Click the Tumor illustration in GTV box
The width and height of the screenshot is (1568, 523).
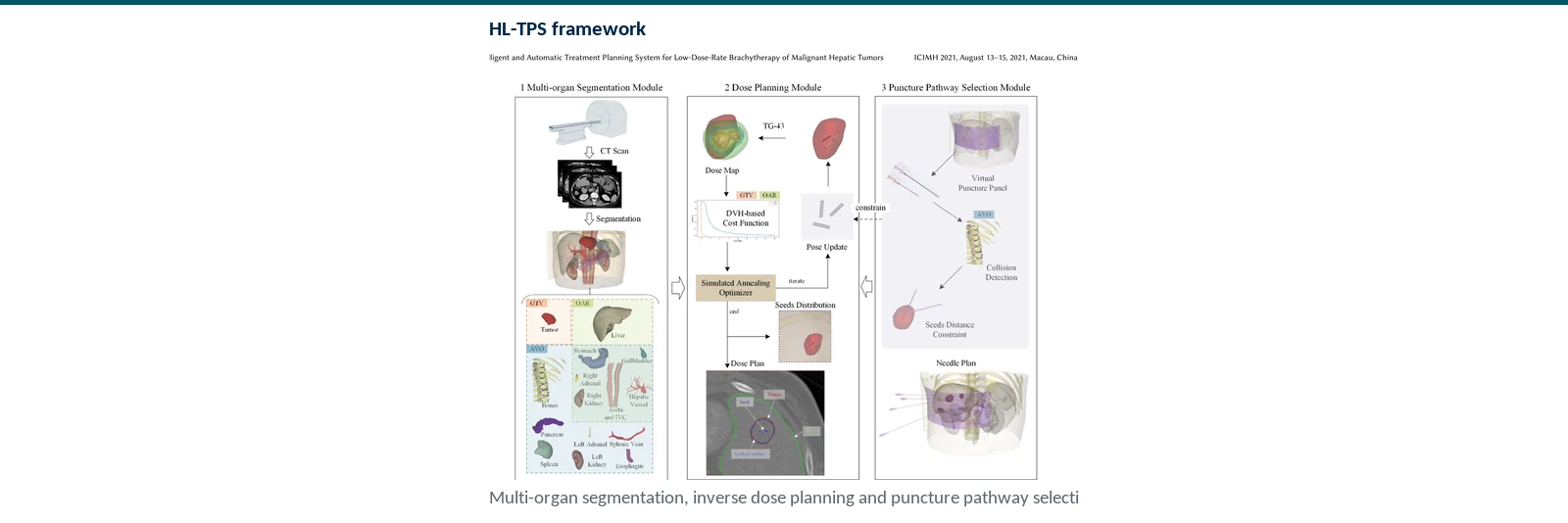550,318
